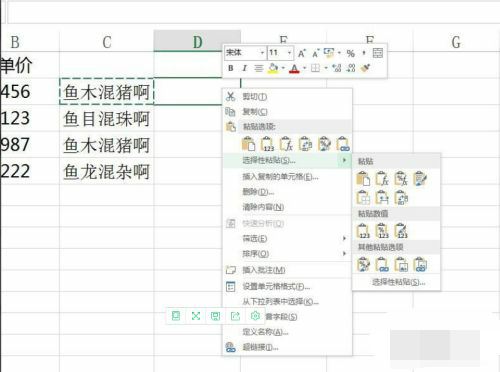Click green share icon in floating toolbar

pos(235,315)
